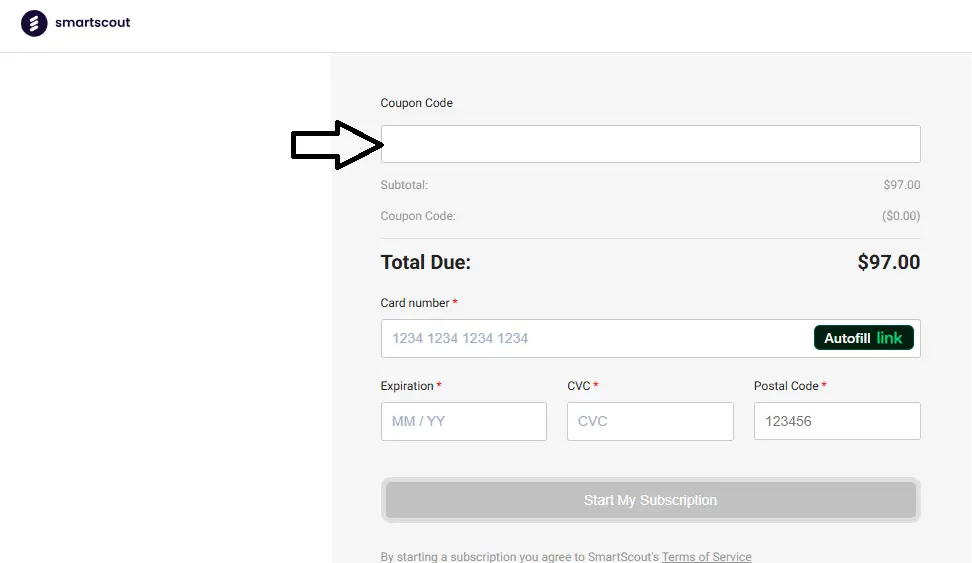
Task: Click the smartscout brand name text
Action: tap(92, 22)
